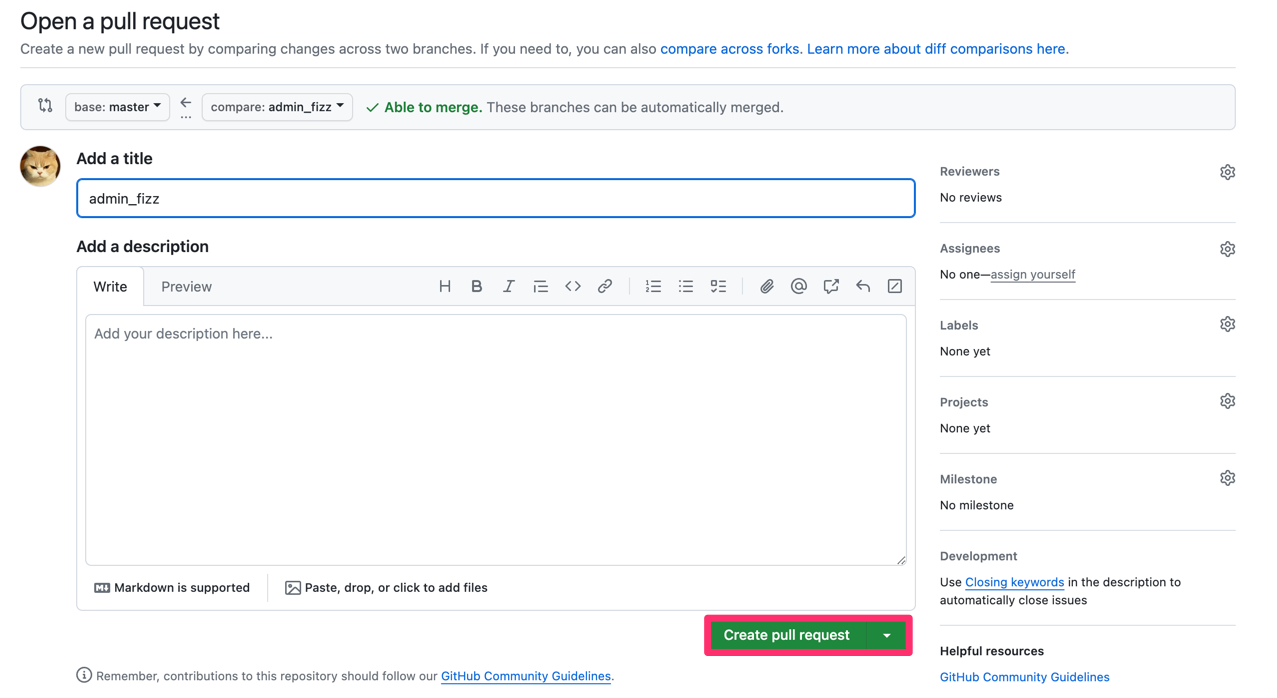Expand Create pull request options arrow
This screenshot has width=1277, height=698.
[x=887, y=635]
